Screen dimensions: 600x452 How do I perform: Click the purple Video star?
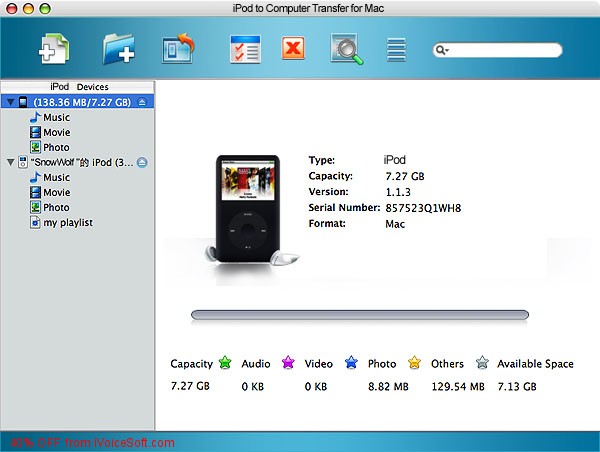pos(288,362)
